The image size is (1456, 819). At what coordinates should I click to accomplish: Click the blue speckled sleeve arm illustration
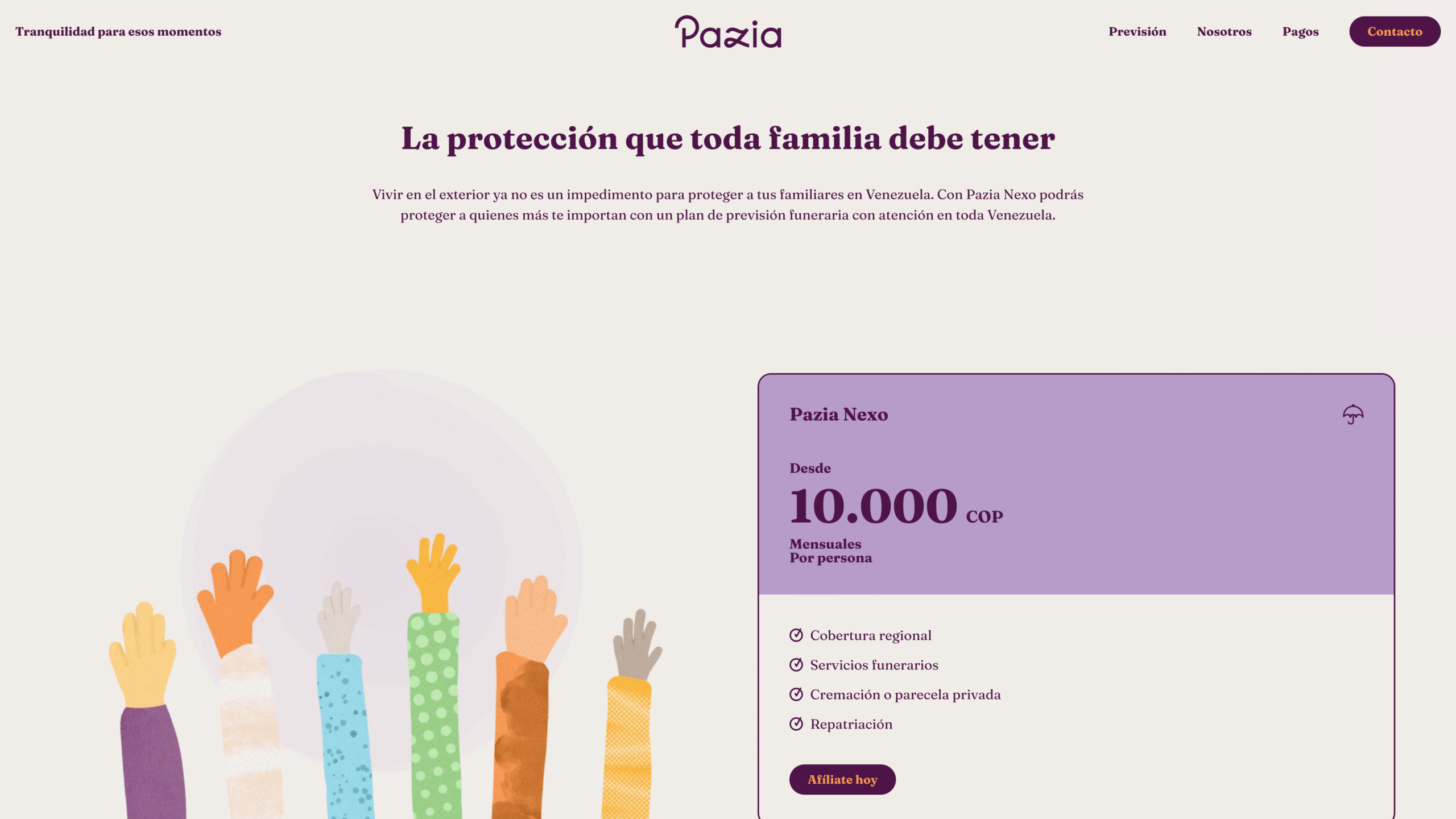click(345, 737)
